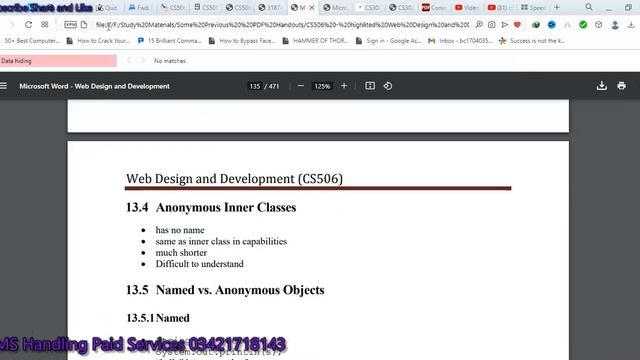The width and height of the screenshot is (640, 360).
Task: Click the green circular extension icon left of the blue one
Action: point(536,24)
